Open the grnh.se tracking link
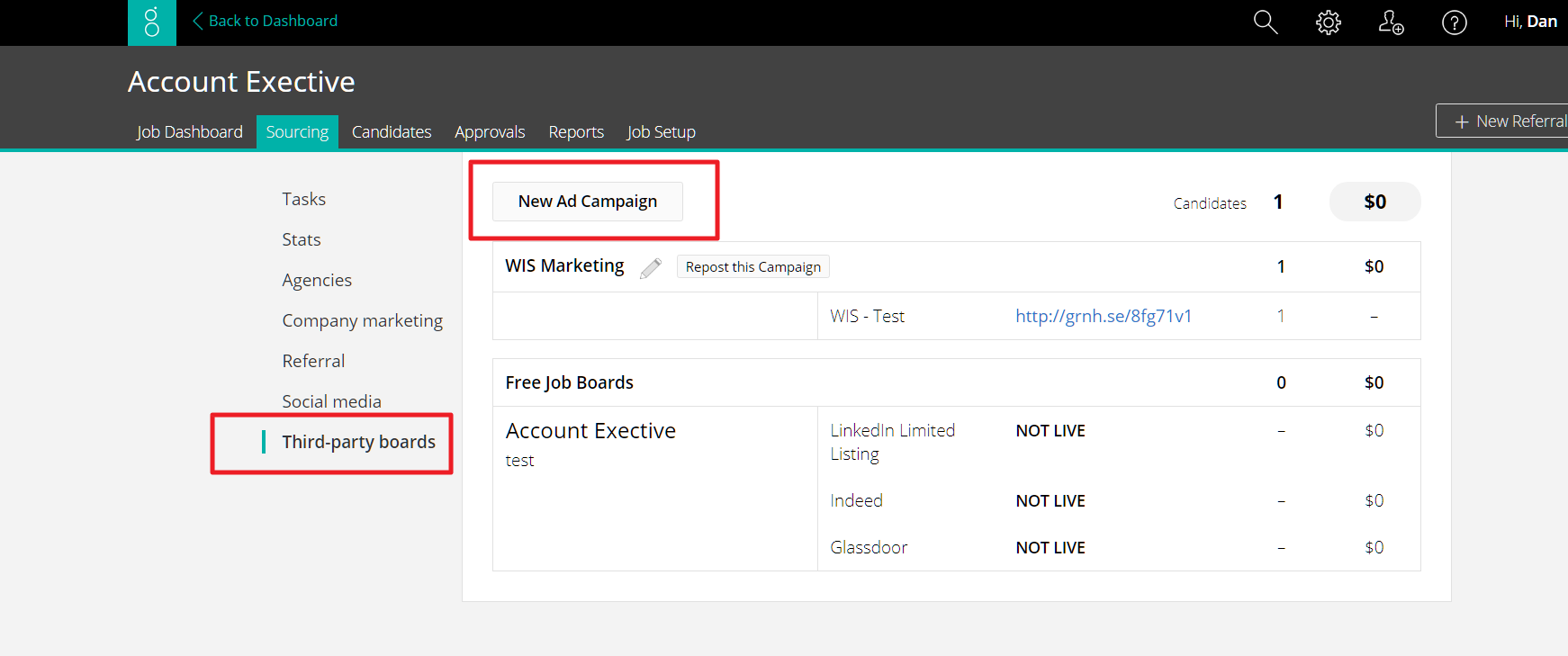 1104,316
